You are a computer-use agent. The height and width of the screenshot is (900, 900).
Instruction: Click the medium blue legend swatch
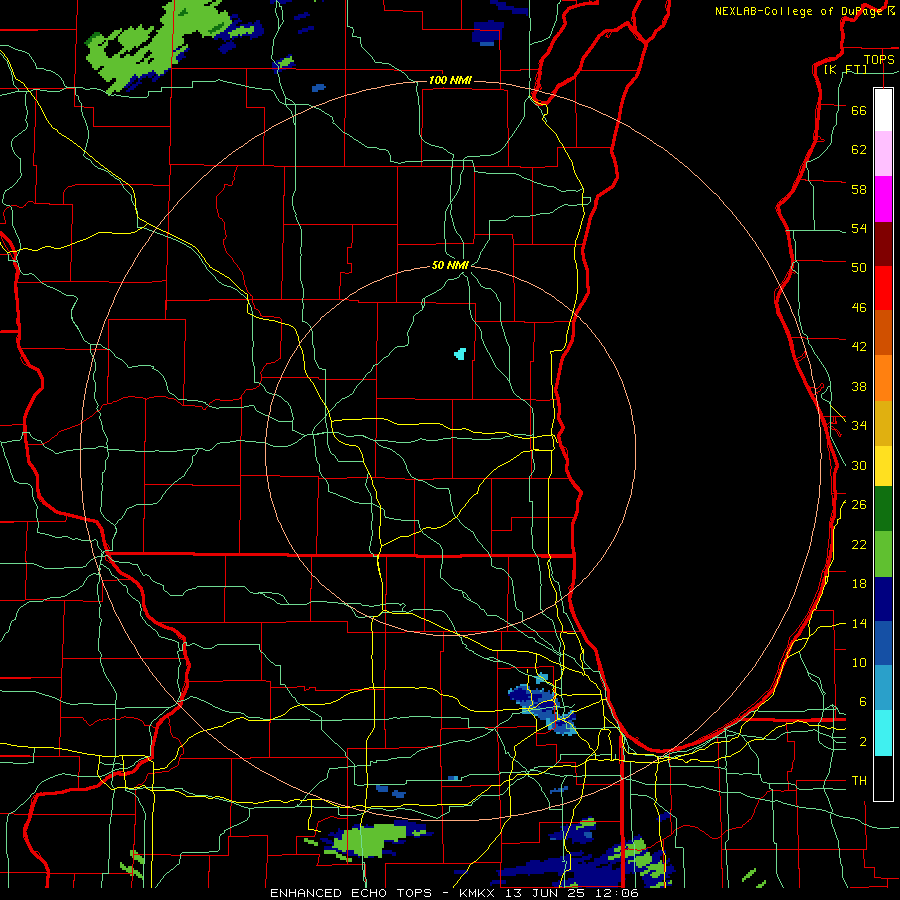coord(883,643)
